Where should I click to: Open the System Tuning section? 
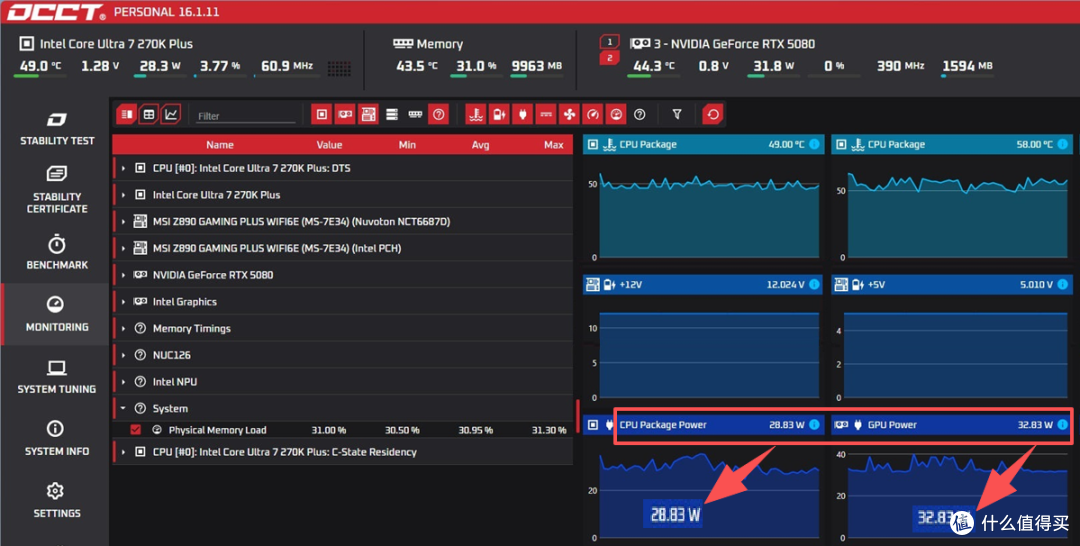[56, 377]
